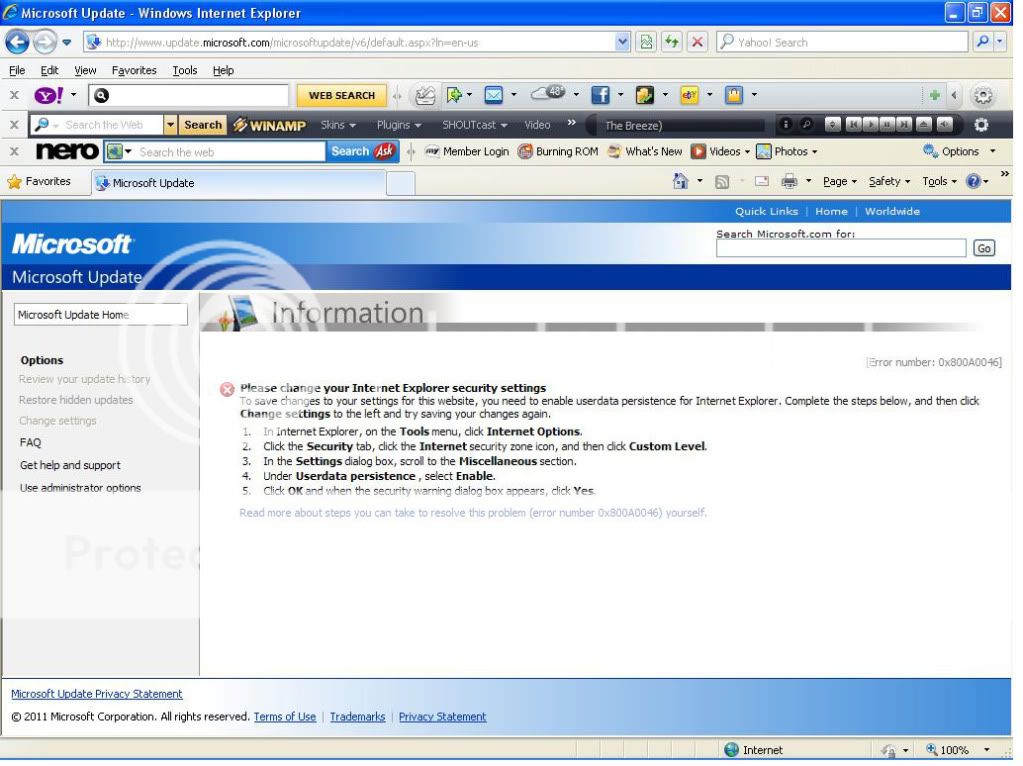Click the Yahoo! logo on toolbar
The width and height of the screenshot is (1023, 766).
coord(49,95)
